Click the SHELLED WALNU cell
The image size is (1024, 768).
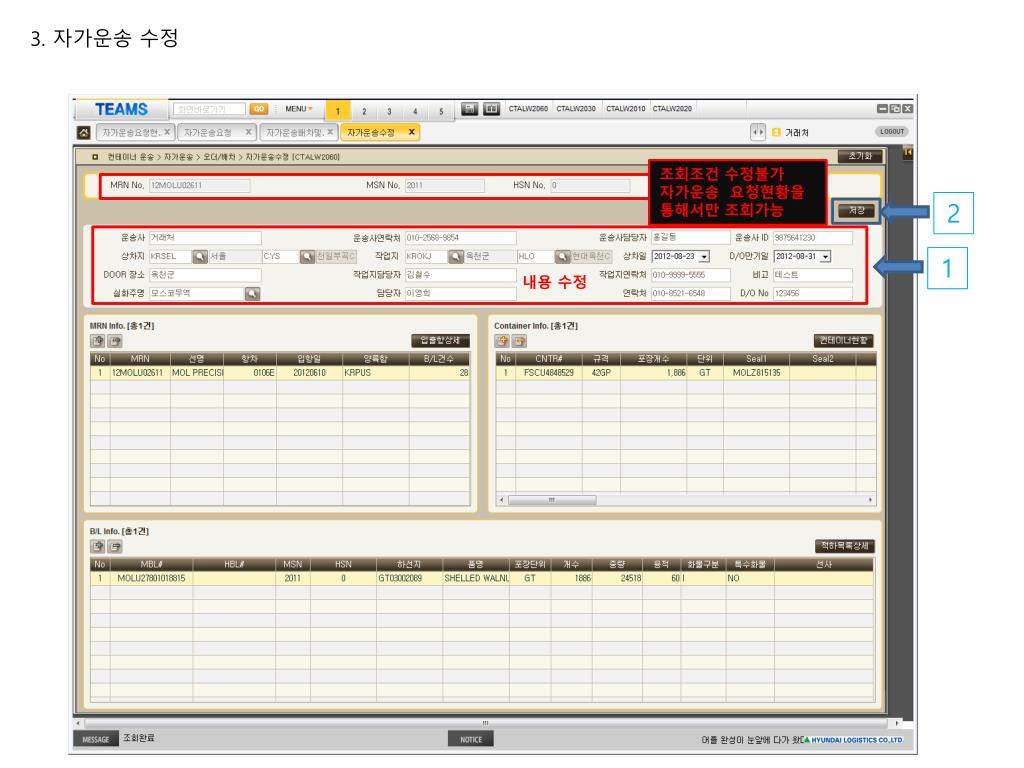(476, 579)
